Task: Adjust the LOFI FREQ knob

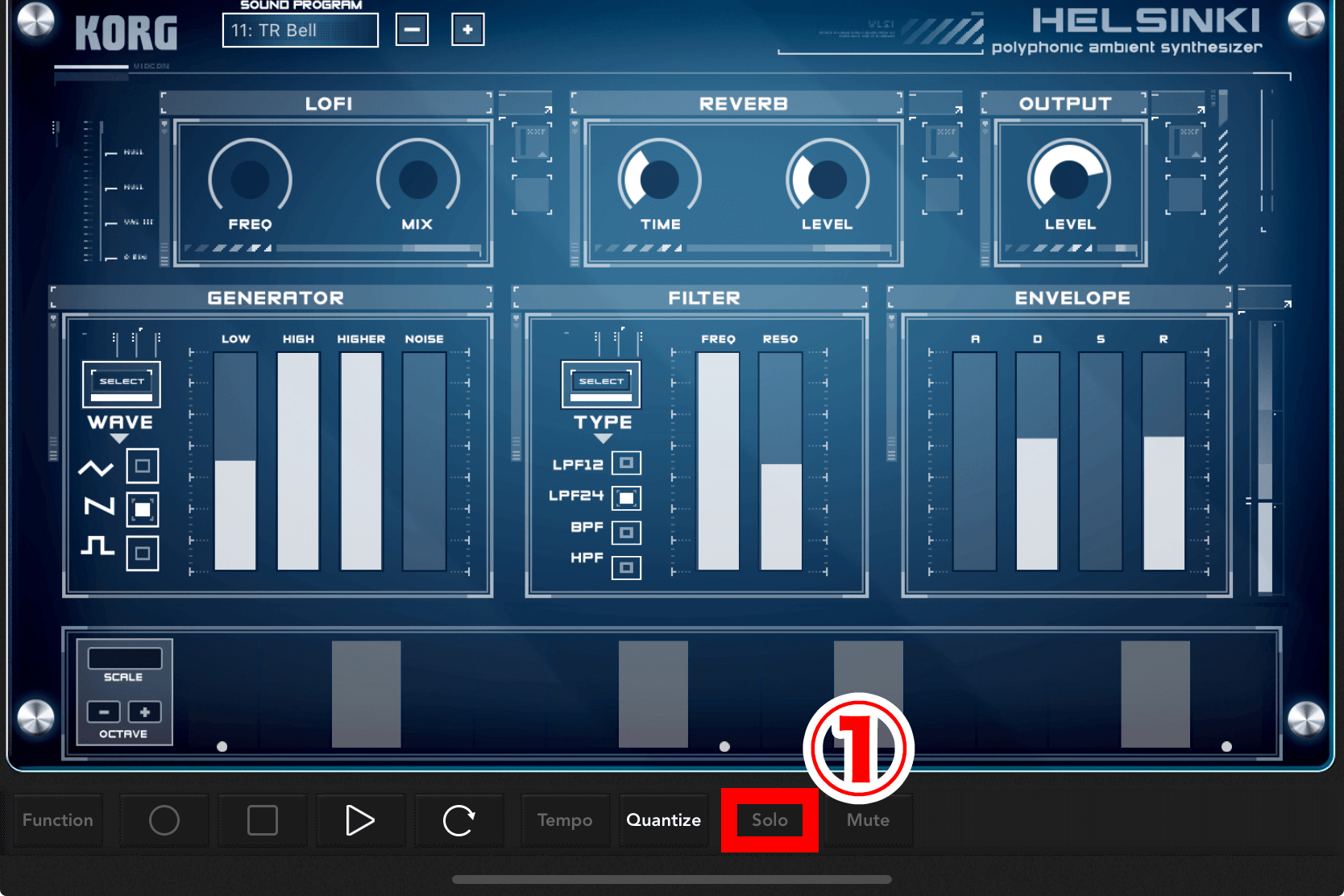Action: pos(250,179)
